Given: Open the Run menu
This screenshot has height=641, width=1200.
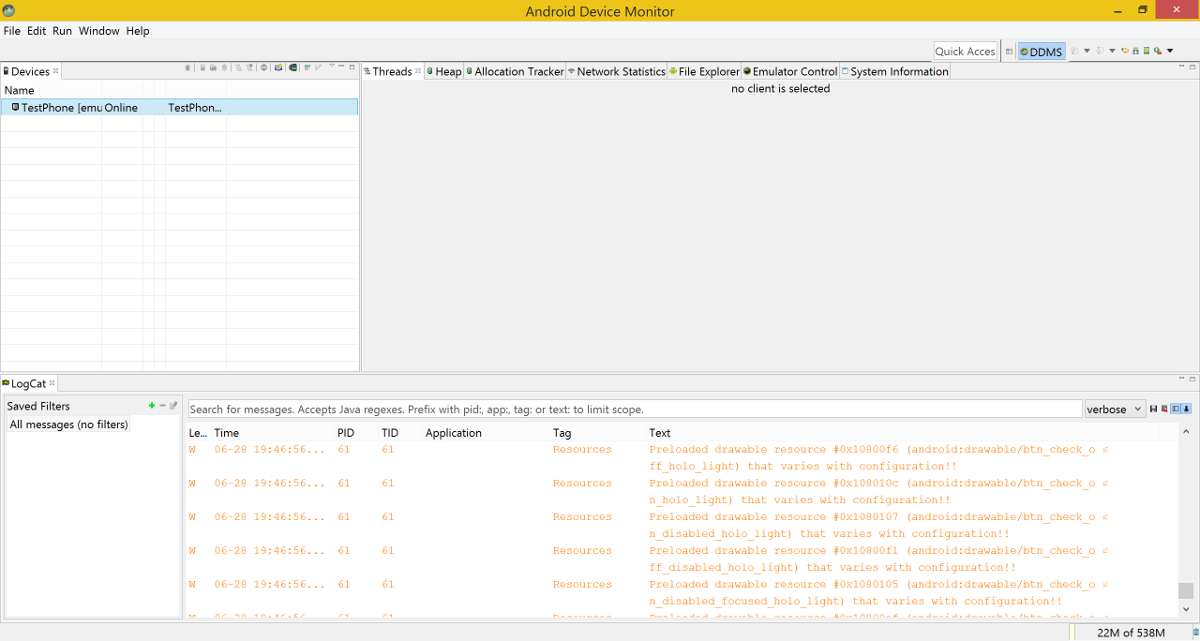Looking at the screenshot, I should (62, 31).
